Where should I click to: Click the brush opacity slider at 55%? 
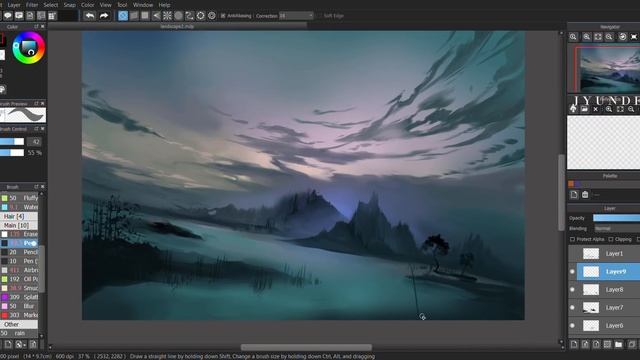tap(12, 153)
